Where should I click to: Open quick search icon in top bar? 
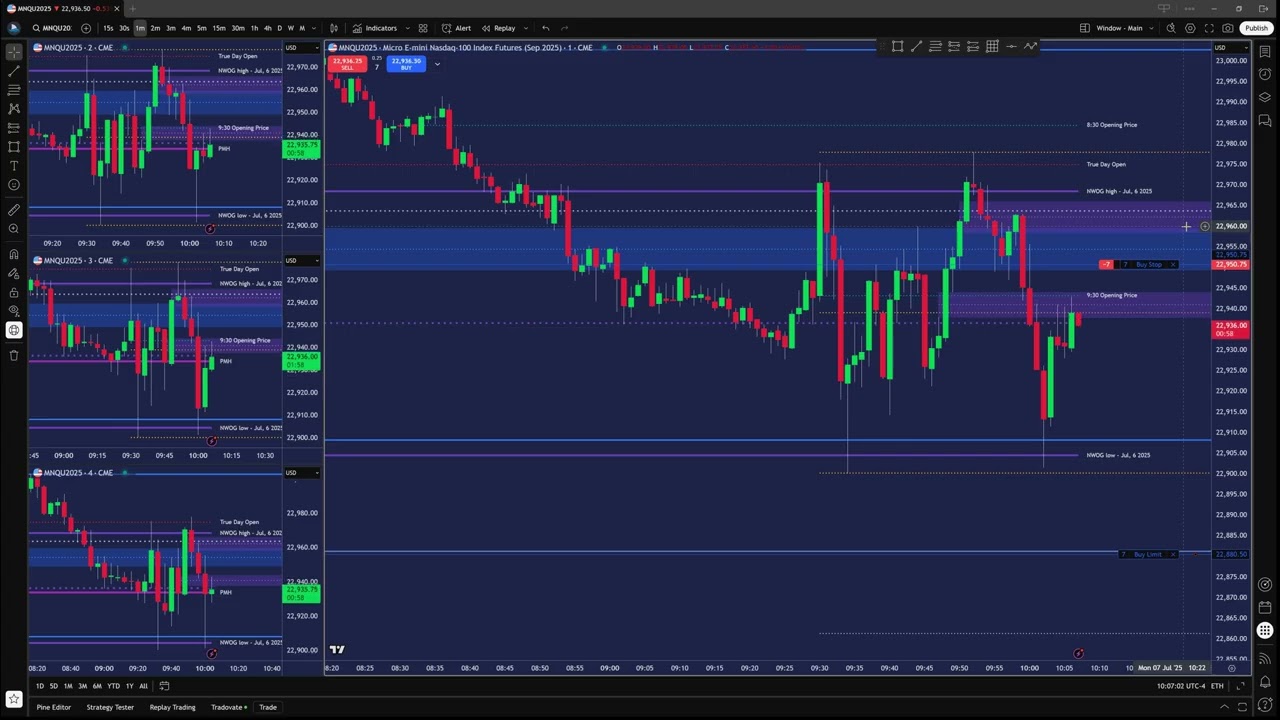[x=1171, y=28]
